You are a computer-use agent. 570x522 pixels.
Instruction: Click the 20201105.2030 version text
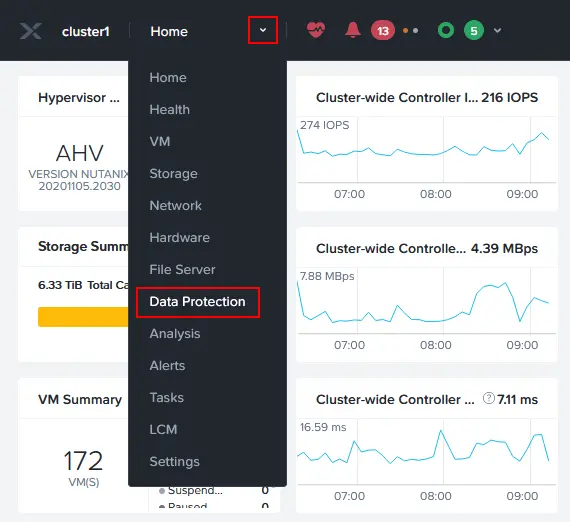click(x=80, y=186)
